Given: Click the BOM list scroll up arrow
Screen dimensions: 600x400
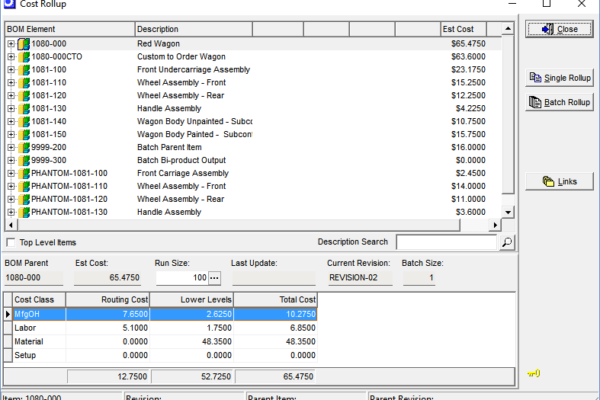Looking at the screenshot, I should click(508, 29).
